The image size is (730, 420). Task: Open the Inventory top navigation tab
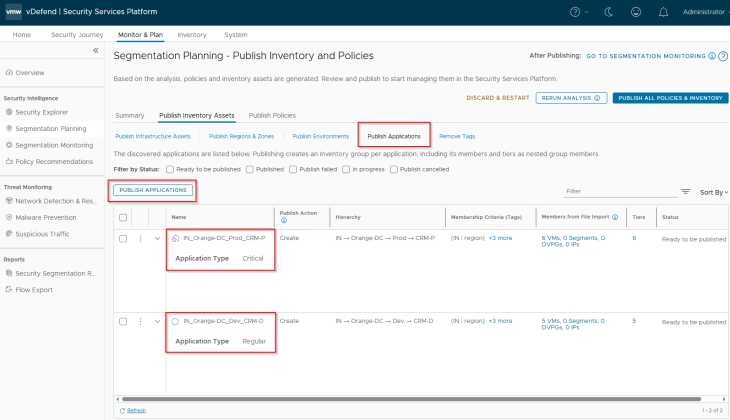coord(192,34)
